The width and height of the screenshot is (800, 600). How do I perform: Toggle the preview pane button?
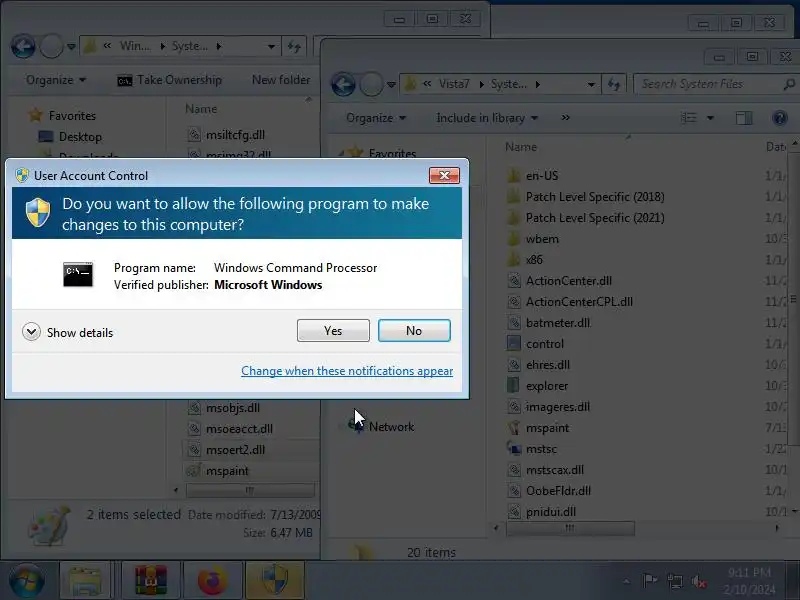point(744,118)
